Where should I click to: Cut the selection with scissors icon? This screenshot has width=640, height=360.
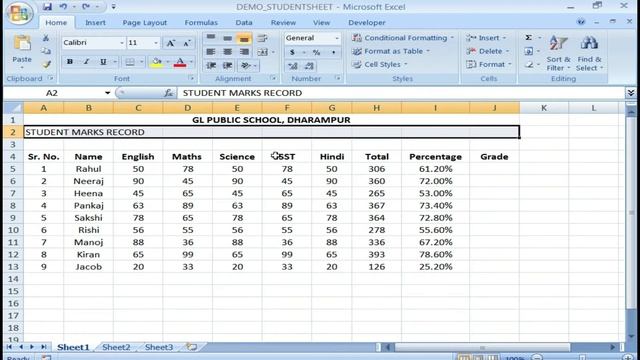click(x=46, y=38)
